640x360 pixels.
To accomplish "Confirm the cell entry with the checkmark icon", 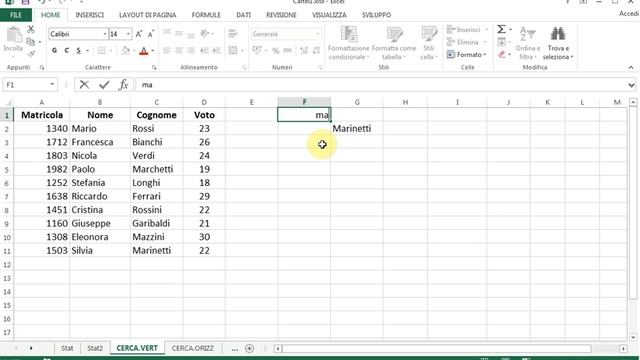I will pyautogui.click(x=104, y=85).
